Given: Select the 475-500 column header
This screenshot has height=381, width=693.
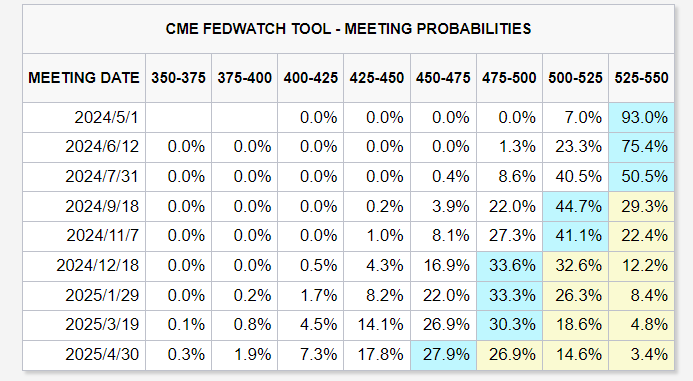Looking at the screenshot, I should [509, 78].
